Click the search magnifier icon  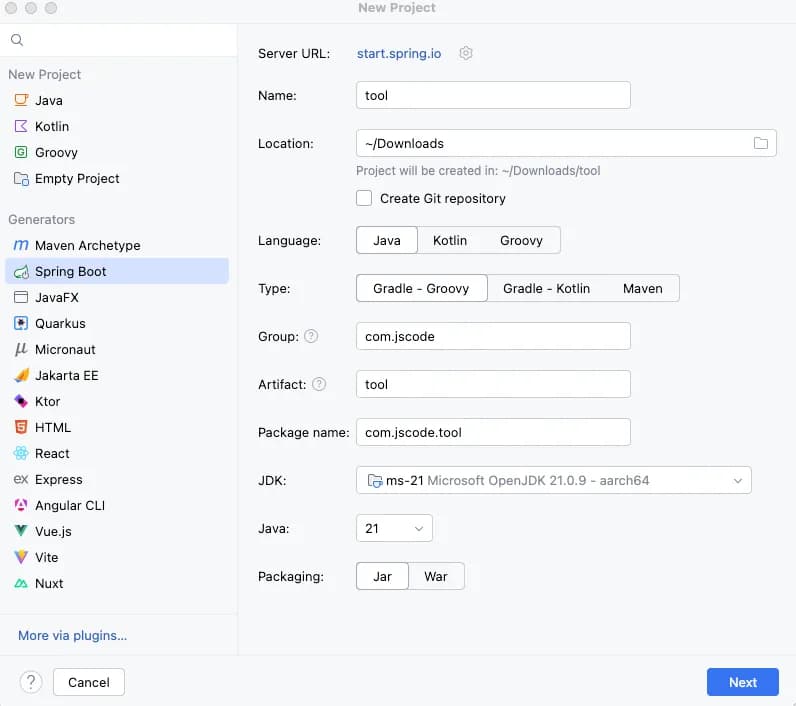pos(17,40)
